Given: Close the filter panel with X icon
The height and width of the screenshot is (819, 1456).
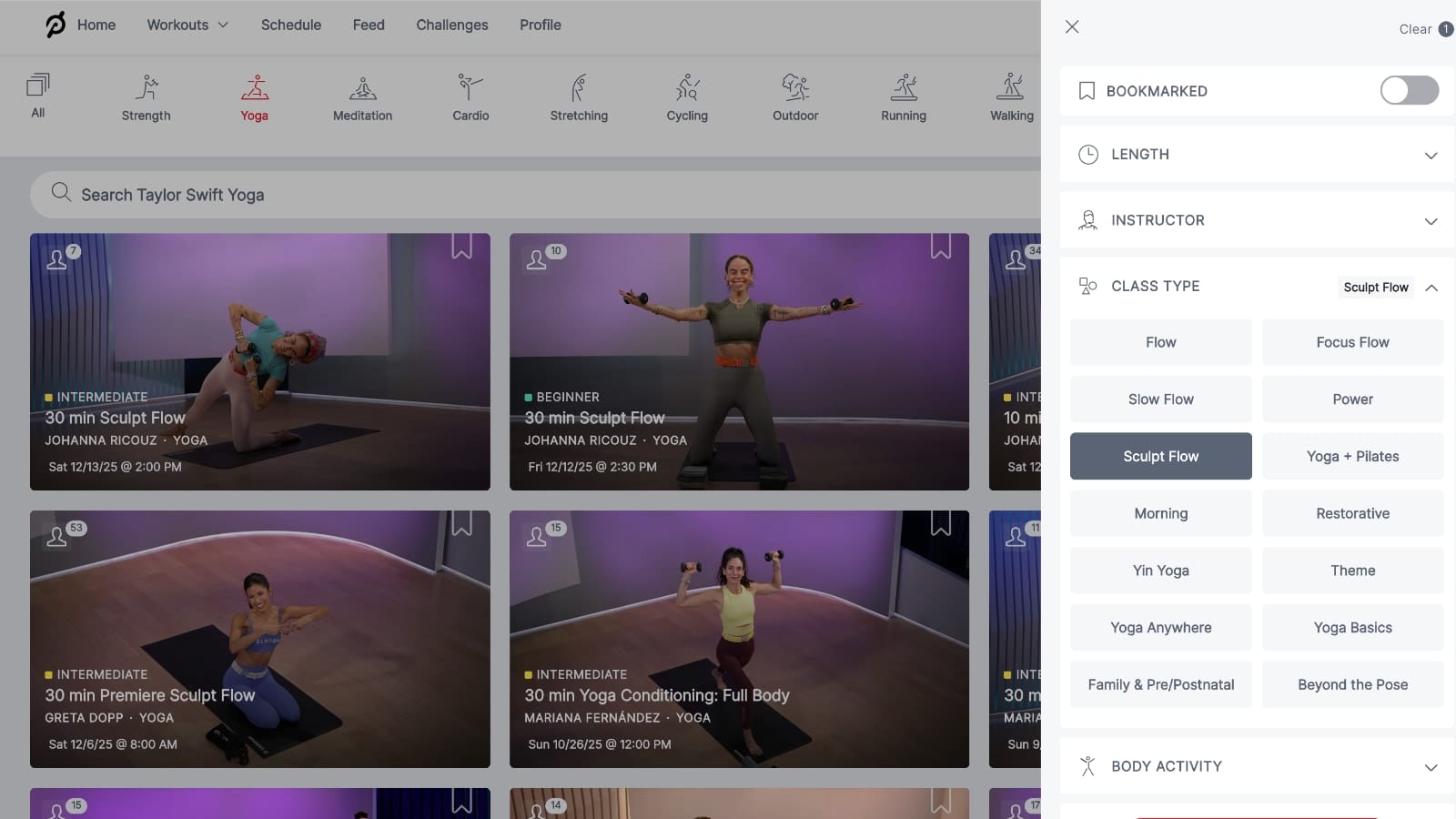Looking at the screenshot, I should [1072, 27].
